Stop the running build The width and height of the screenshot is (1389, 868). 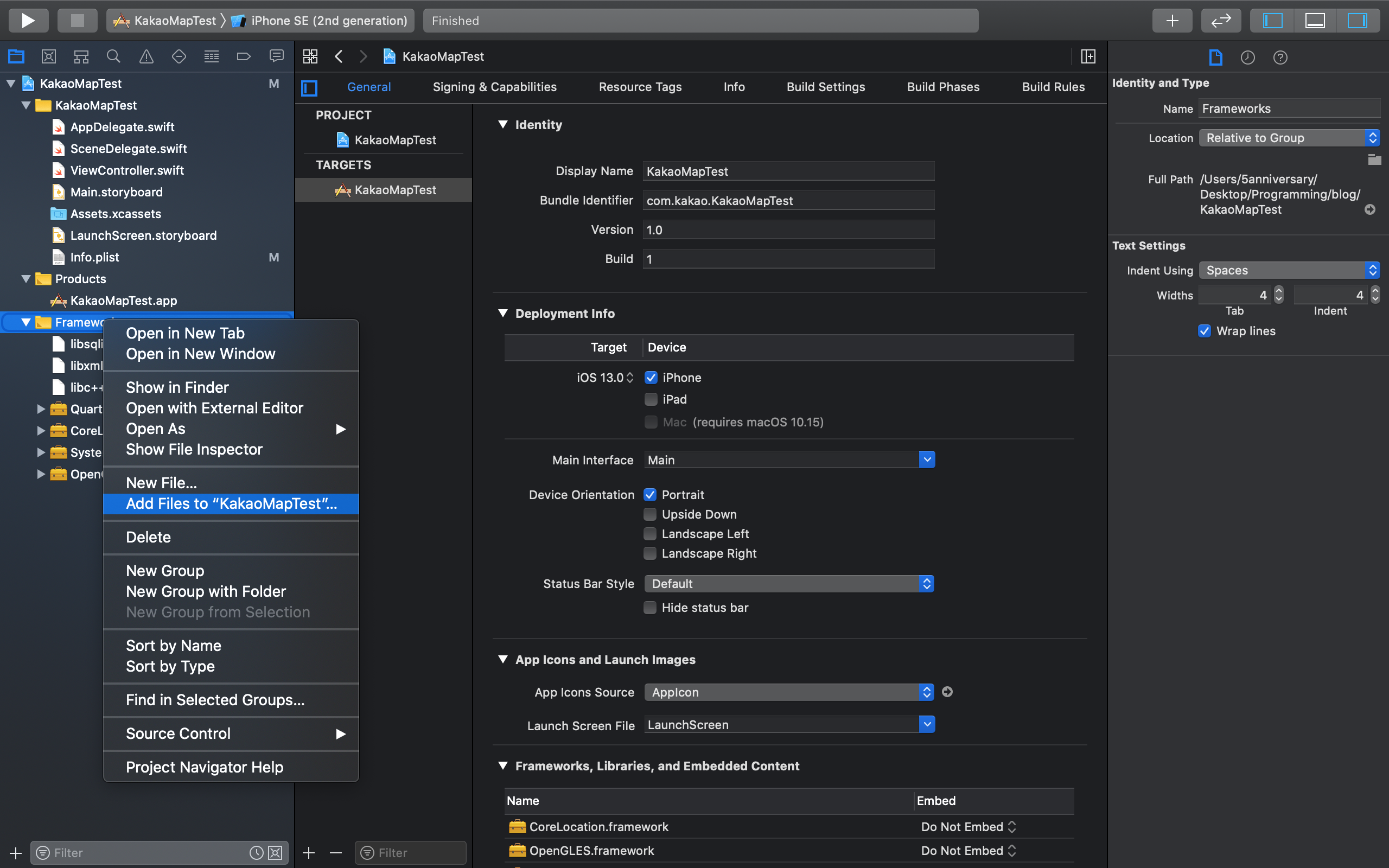(x=77, y=21)
